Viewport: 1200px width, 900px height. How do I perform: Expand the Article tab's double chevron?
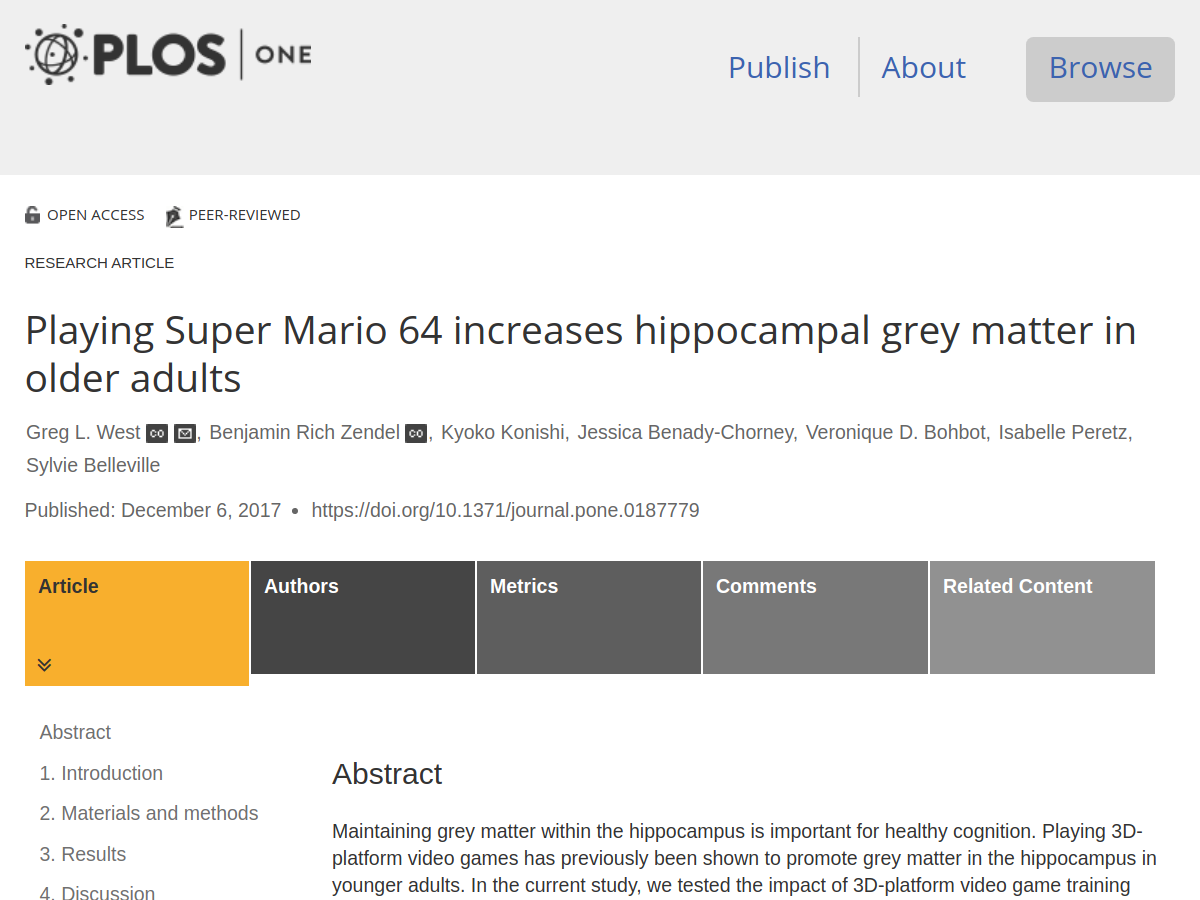click(x=44, y=665)
